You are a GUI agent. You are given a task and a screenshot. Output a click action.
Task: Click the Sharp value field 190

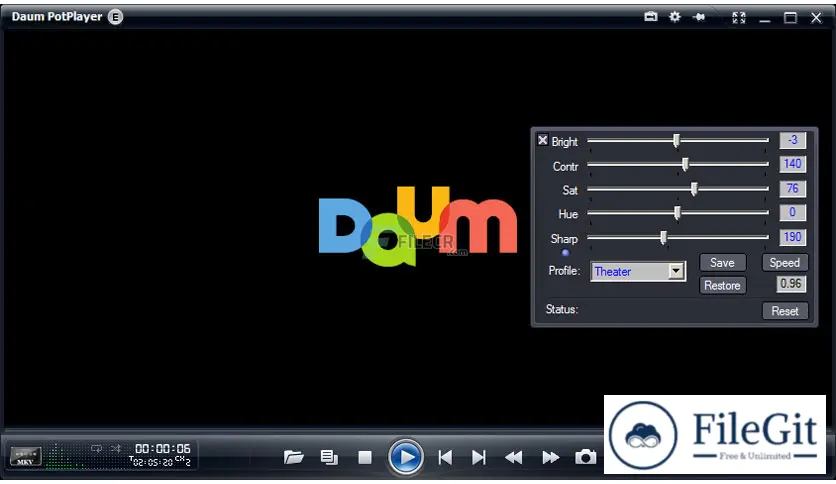[792, 237]
